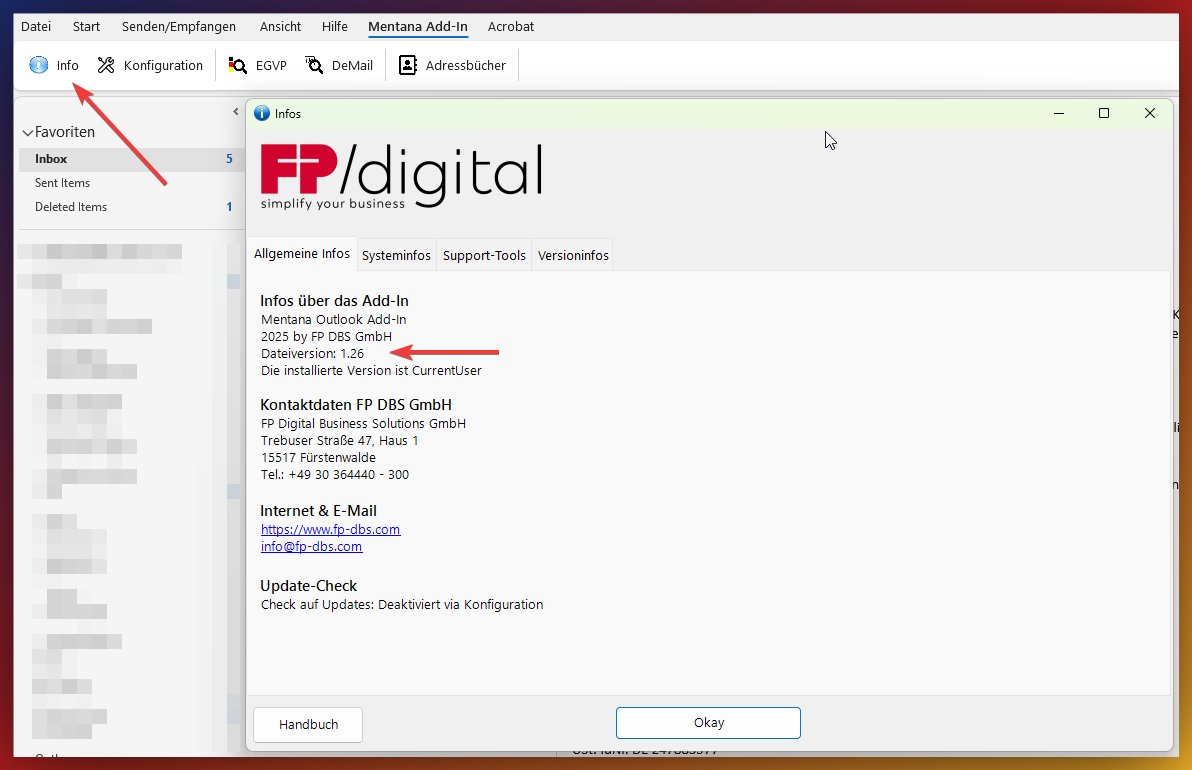
Task: Click 'FP Digital Business Solutions GmbH' text
Action: click(363, 423)
